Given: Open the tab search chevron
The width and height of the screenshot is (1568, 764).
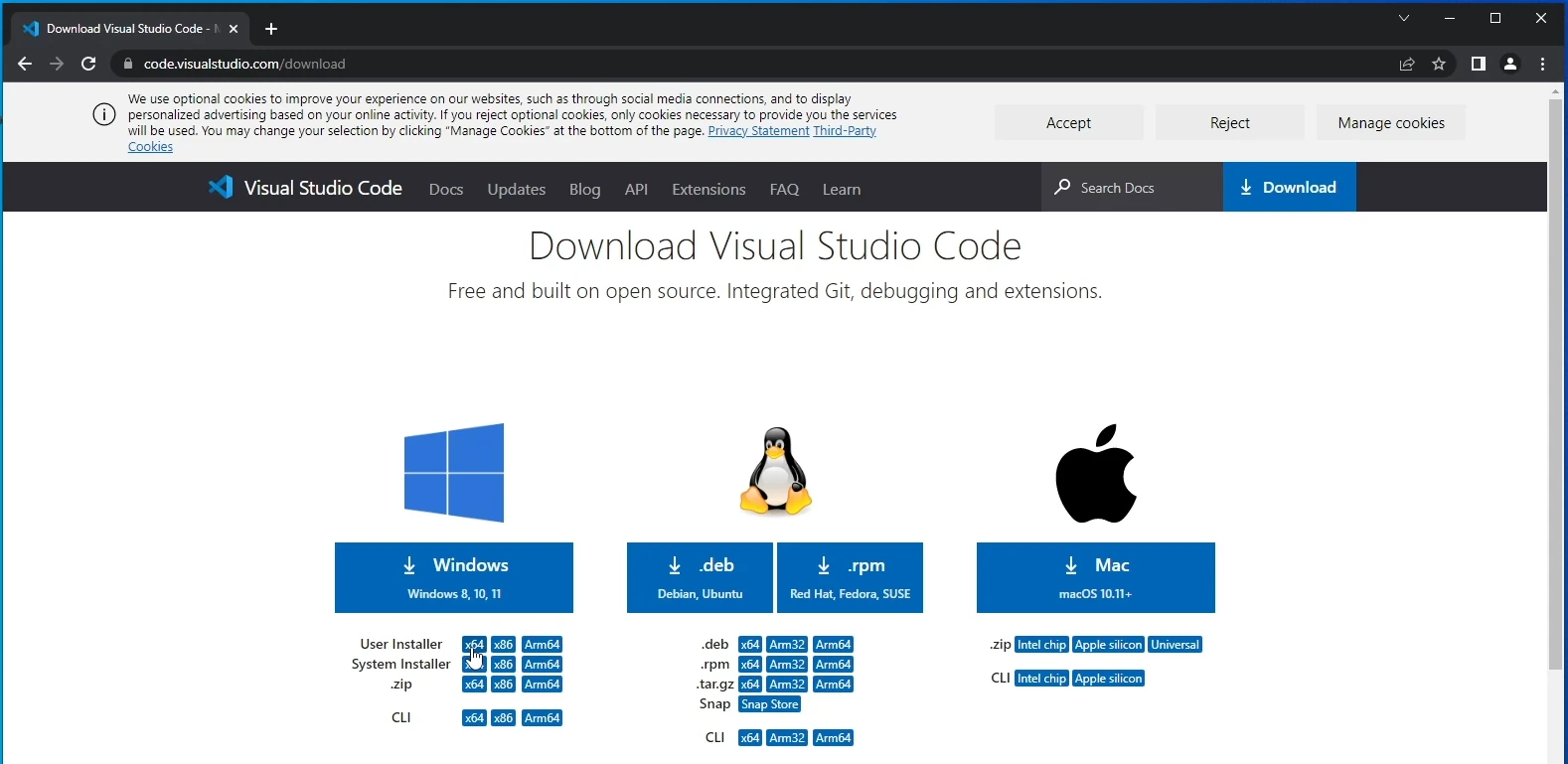Looking at the screenshot, I should (1404, 18).
